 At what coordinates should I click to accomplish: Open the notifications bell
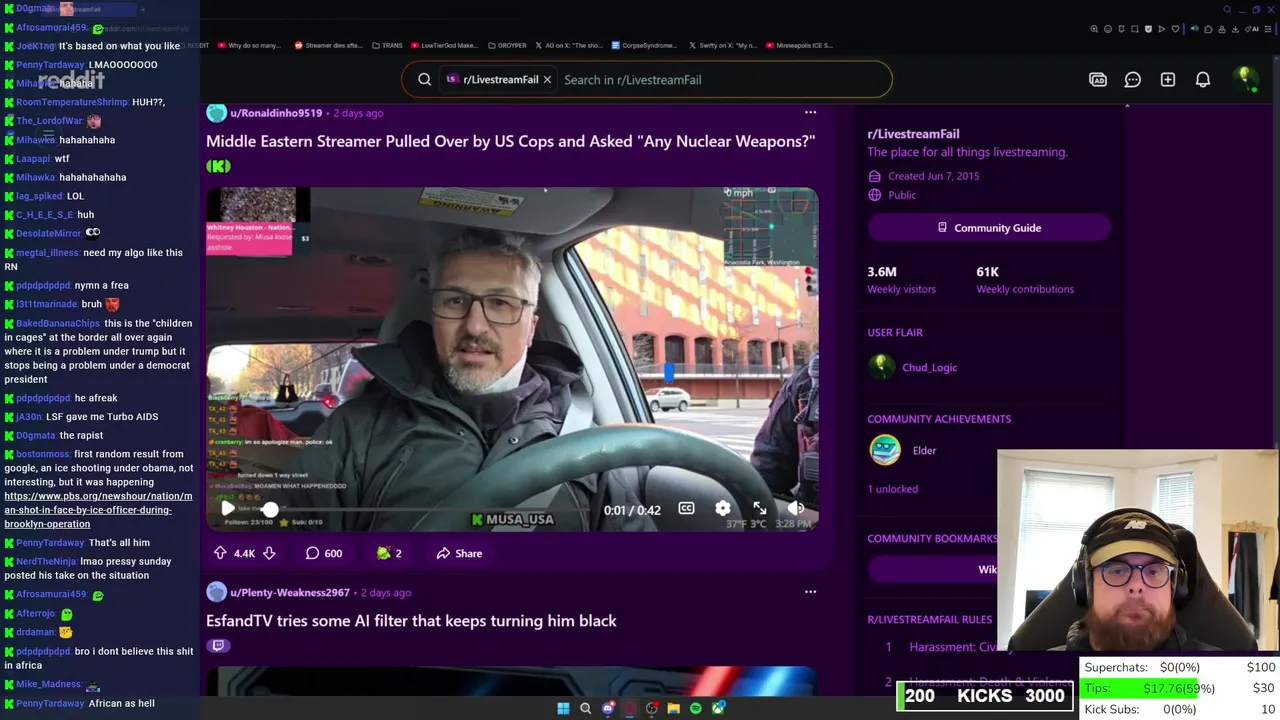click(1203, 79)
